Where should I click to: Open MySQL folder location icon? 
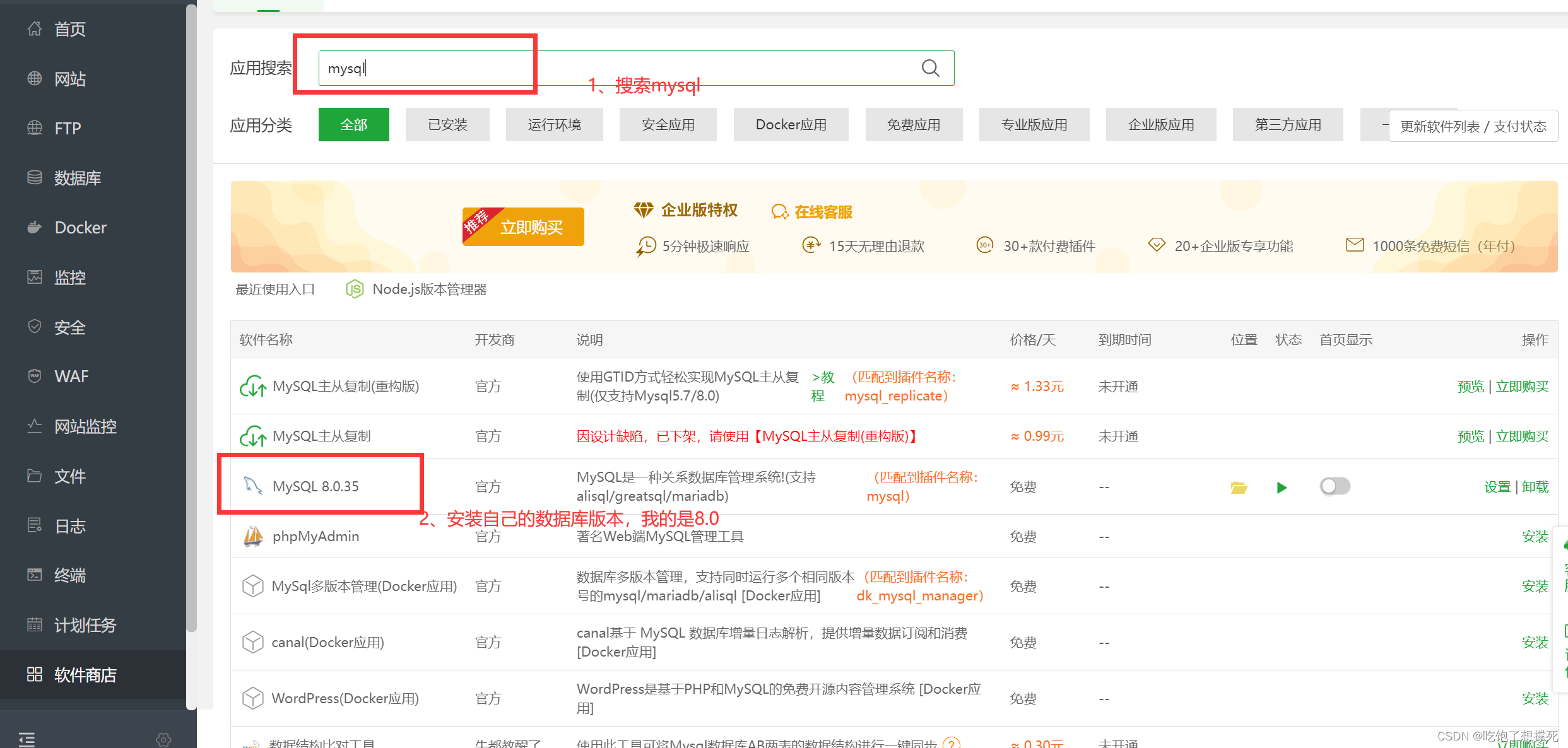(1239, 488)
